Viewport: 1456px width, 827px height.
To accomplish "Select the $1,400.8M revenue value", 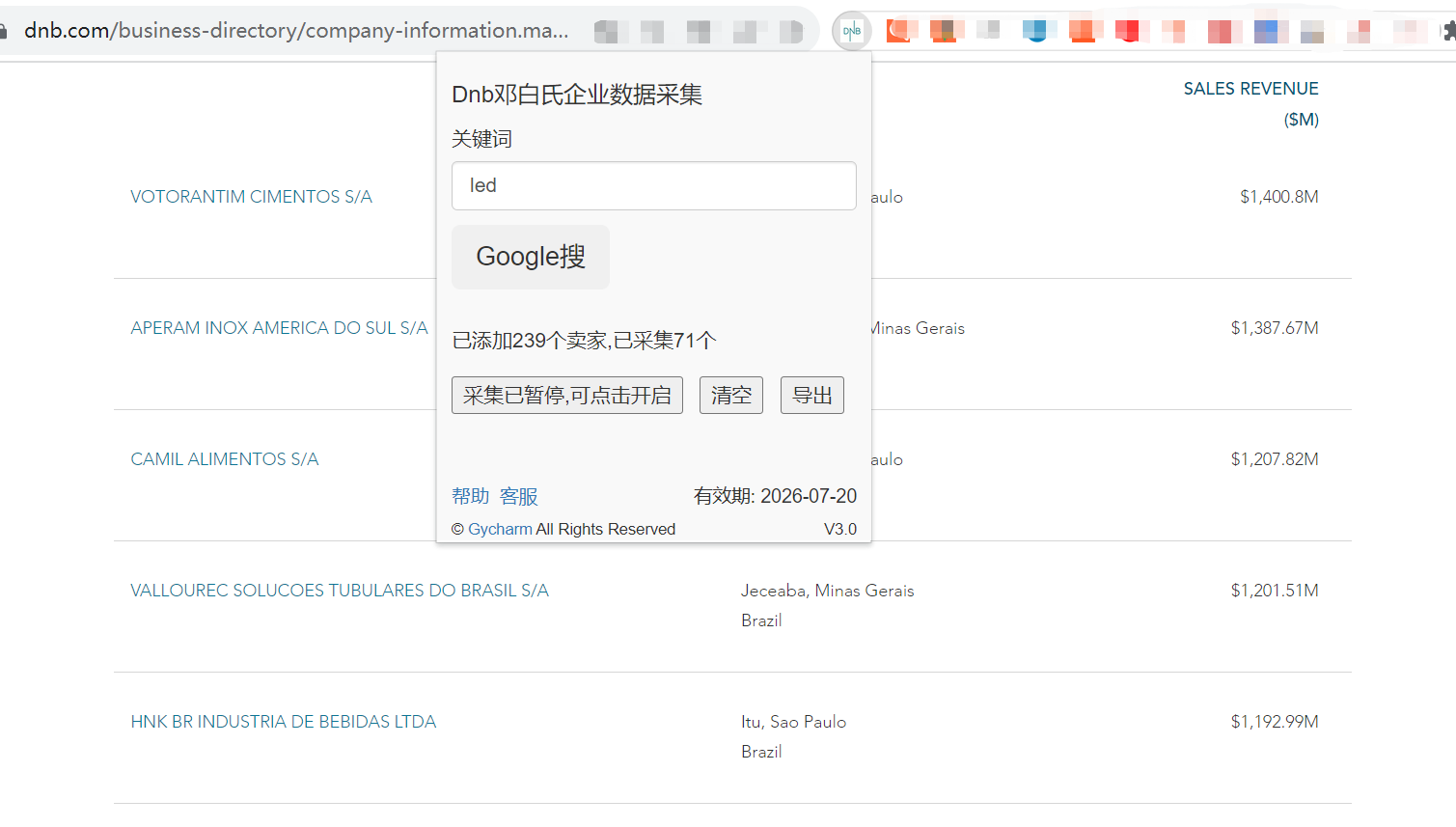I will click(x=1279, y=197).
